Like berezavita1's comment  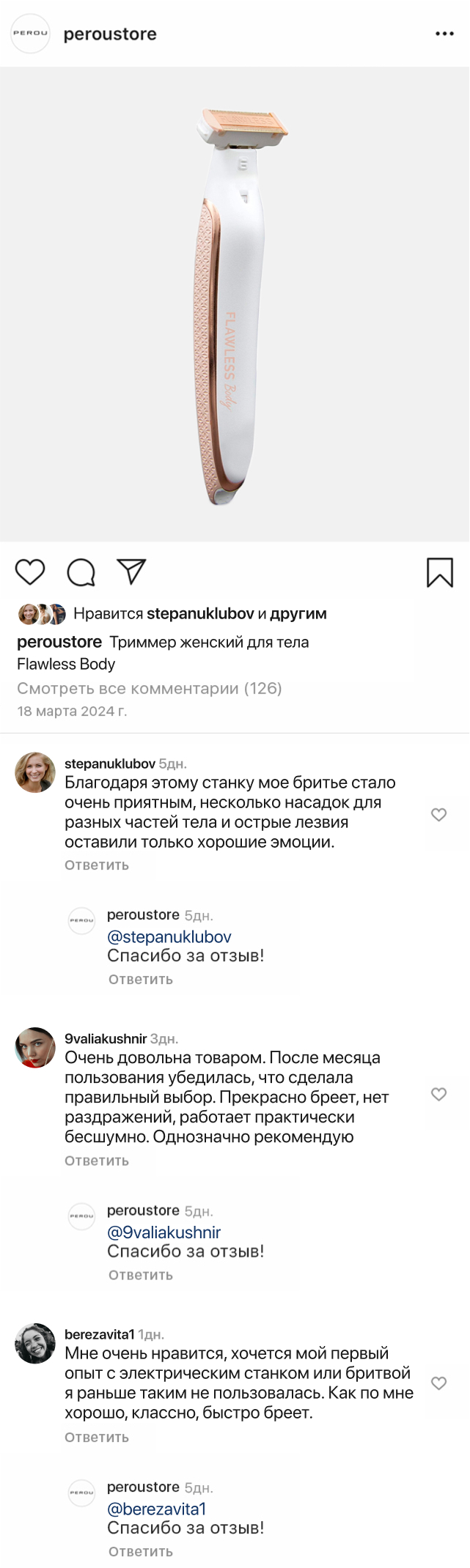coord(438,1383)
